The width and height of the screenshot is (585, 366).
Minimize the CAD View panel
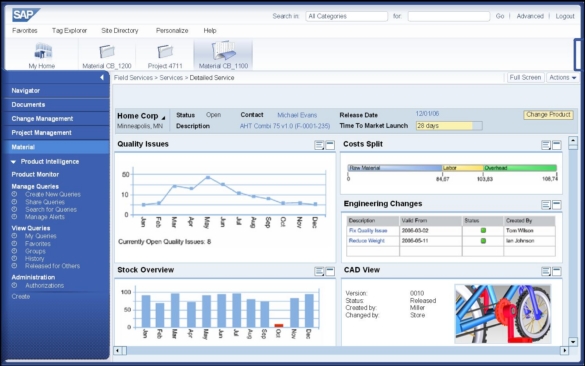pyautogui.click(x=557, y=271)
